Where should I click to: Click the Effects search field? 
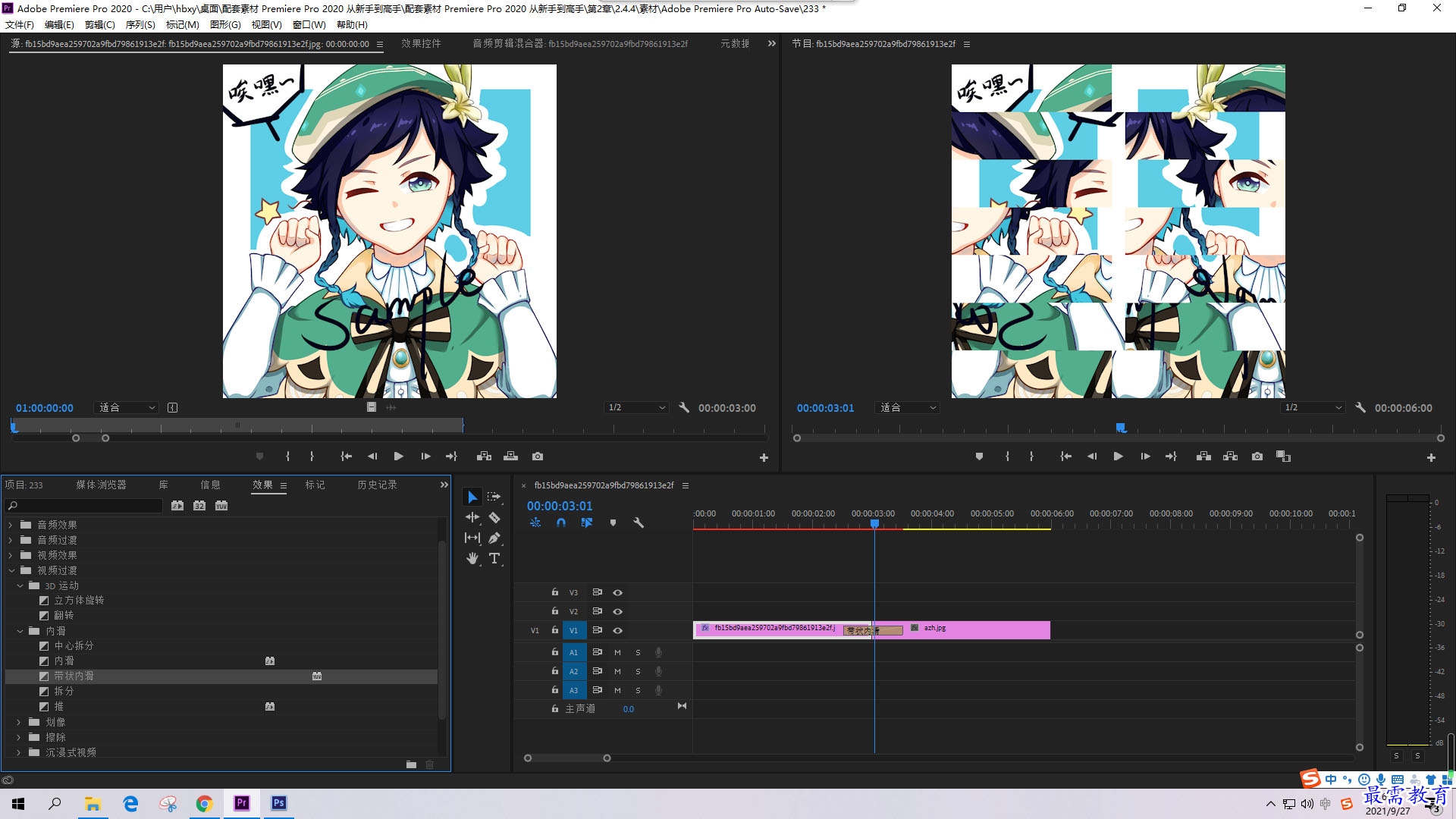click(x=84, y=506)
